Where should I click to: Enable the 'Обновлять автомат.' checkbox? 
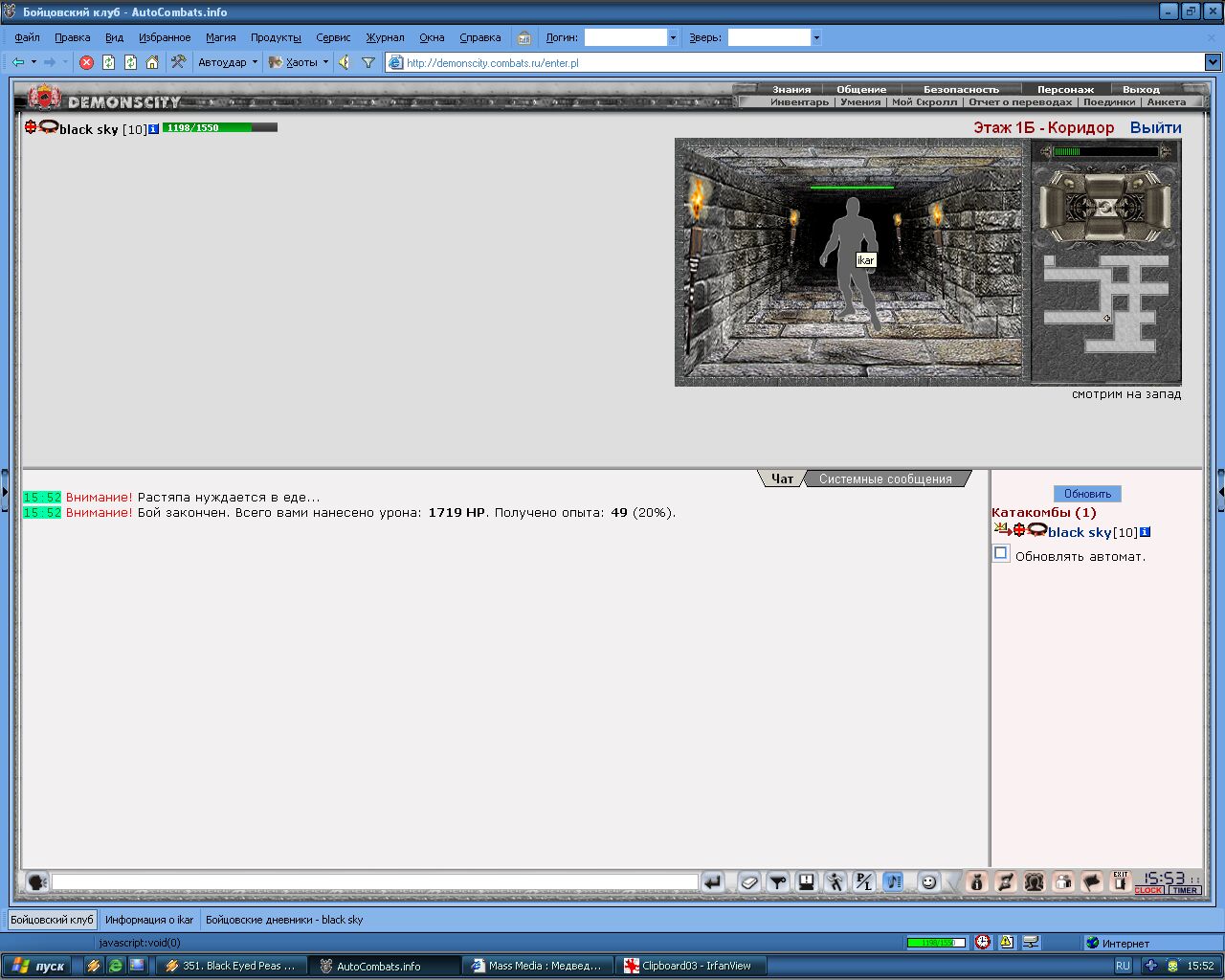[x=1001, y=553]
